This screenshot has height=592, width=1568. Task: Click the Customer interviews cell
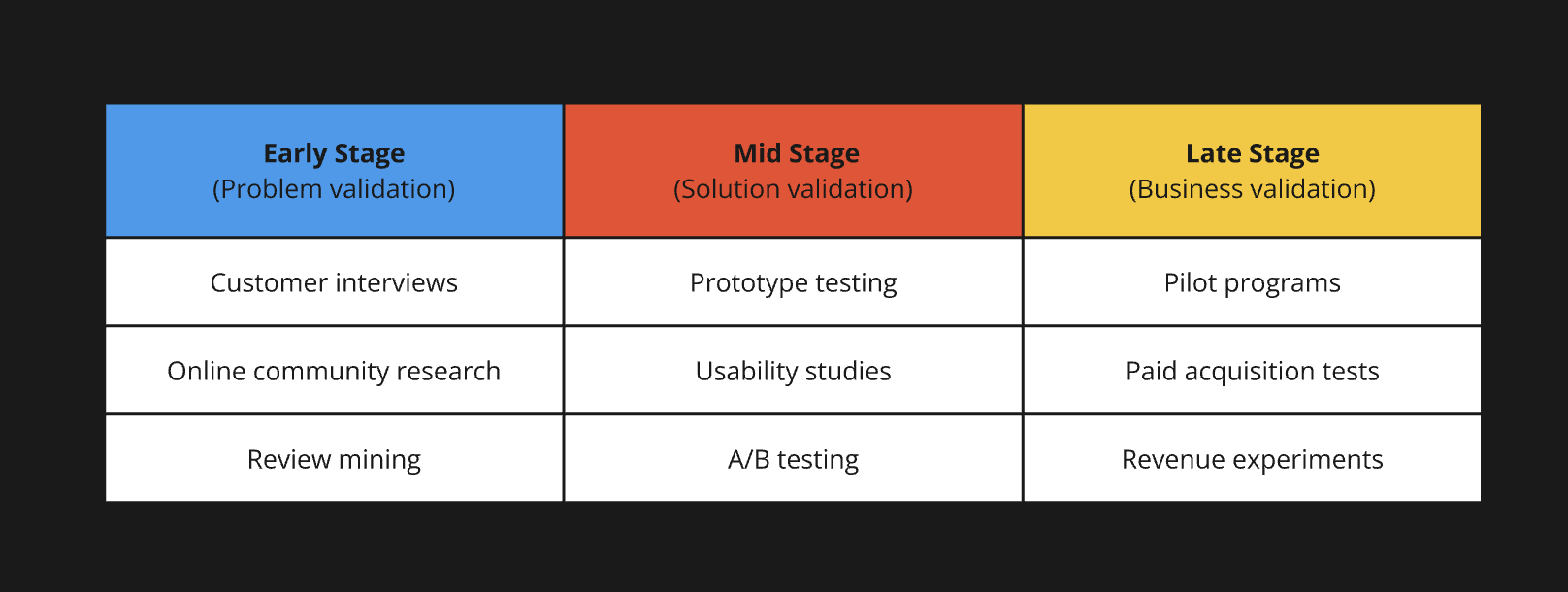(334, 282)
